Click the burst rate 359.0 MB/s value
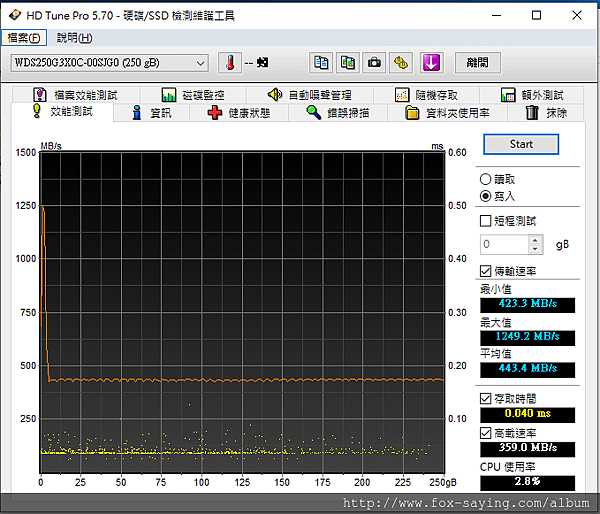This screenshot has width=600, height=514. click(527, 449)
